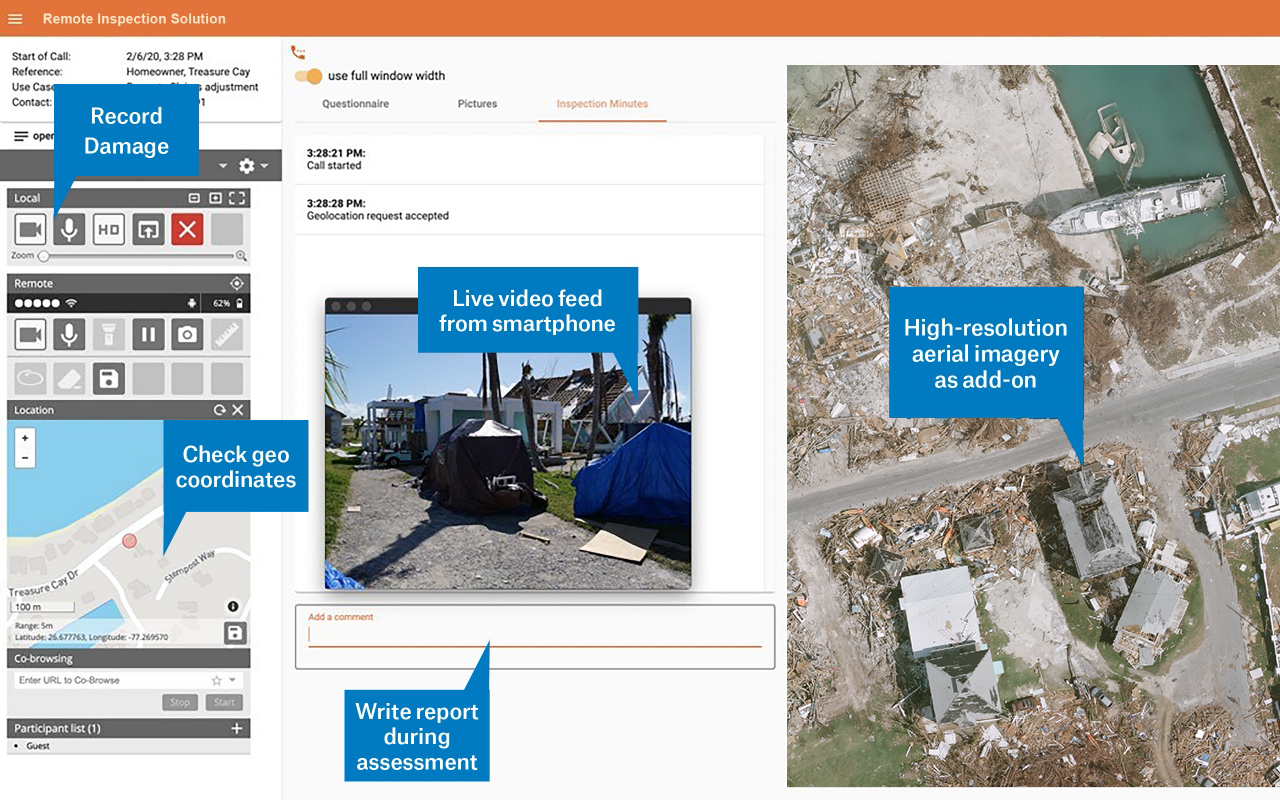Open the hamburger menu in header
This screenshot has width=1280, height=800.
(15, 19)
